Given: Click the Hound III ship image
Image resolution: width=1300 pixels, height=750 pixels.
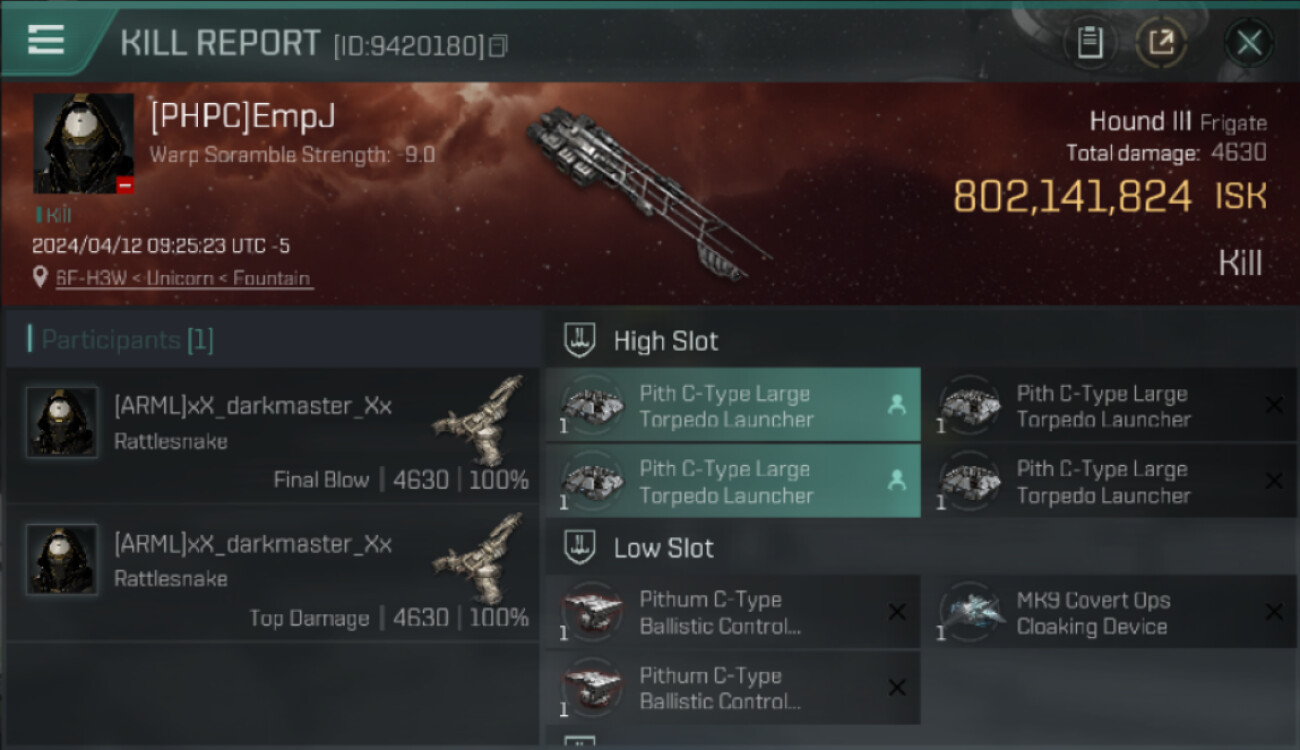Looking at the screenshot, I should click(648, 190).
